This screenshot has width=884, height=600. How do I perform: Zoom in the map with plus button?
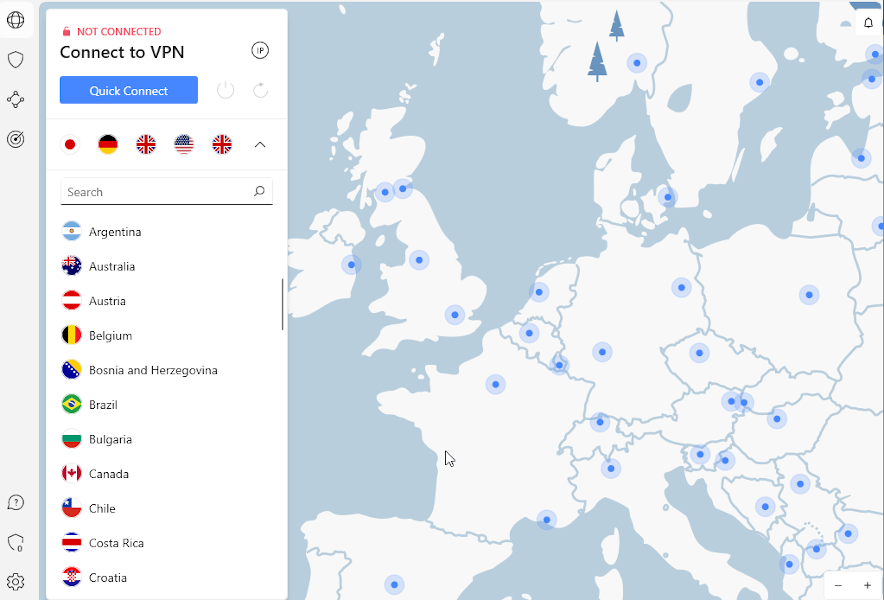pyautogui.click(x=867, y=585)
